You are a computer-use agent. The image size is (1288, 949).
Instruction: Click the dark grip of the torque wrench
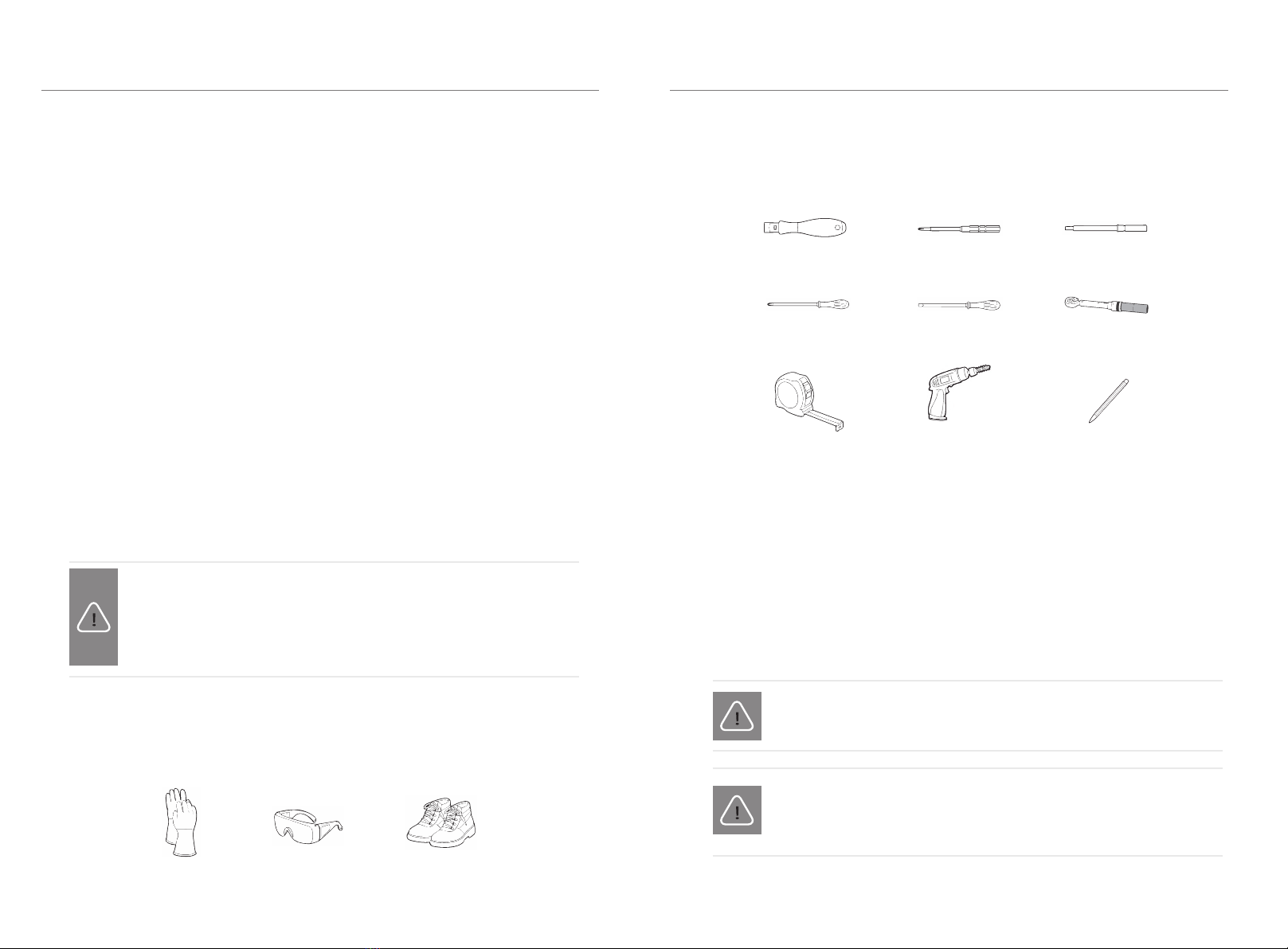[1133, 307]
